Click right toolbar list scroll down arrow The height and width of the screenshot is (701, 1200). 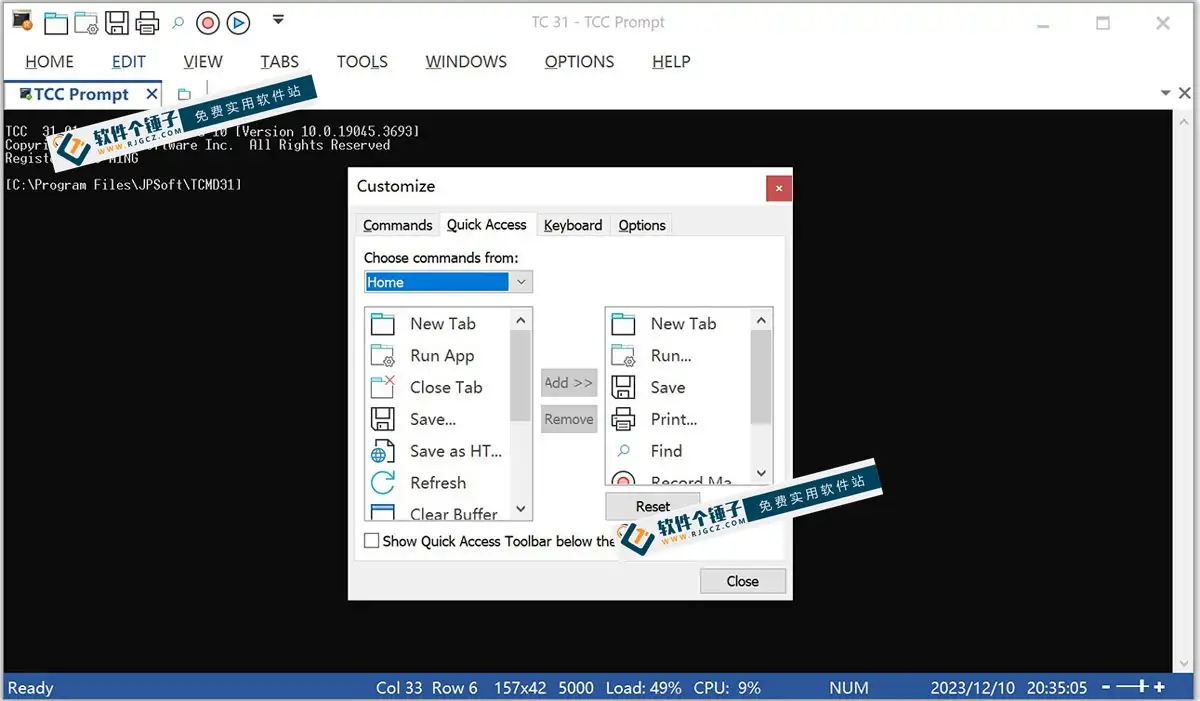pyautogui.click(x=761, y=473)
